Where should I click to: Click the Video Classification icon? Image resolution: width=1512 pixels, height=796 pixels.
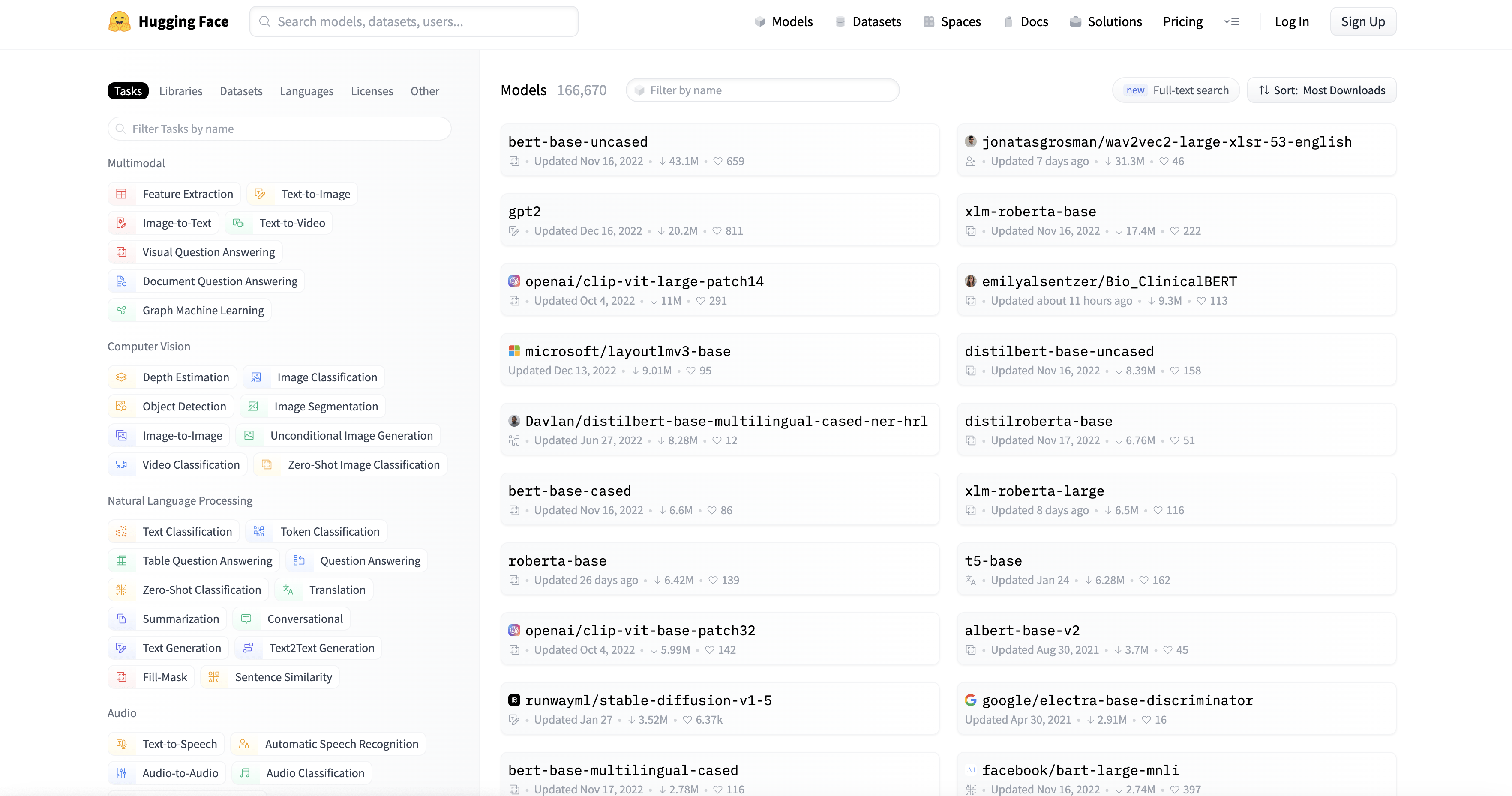tap(122, 464)
